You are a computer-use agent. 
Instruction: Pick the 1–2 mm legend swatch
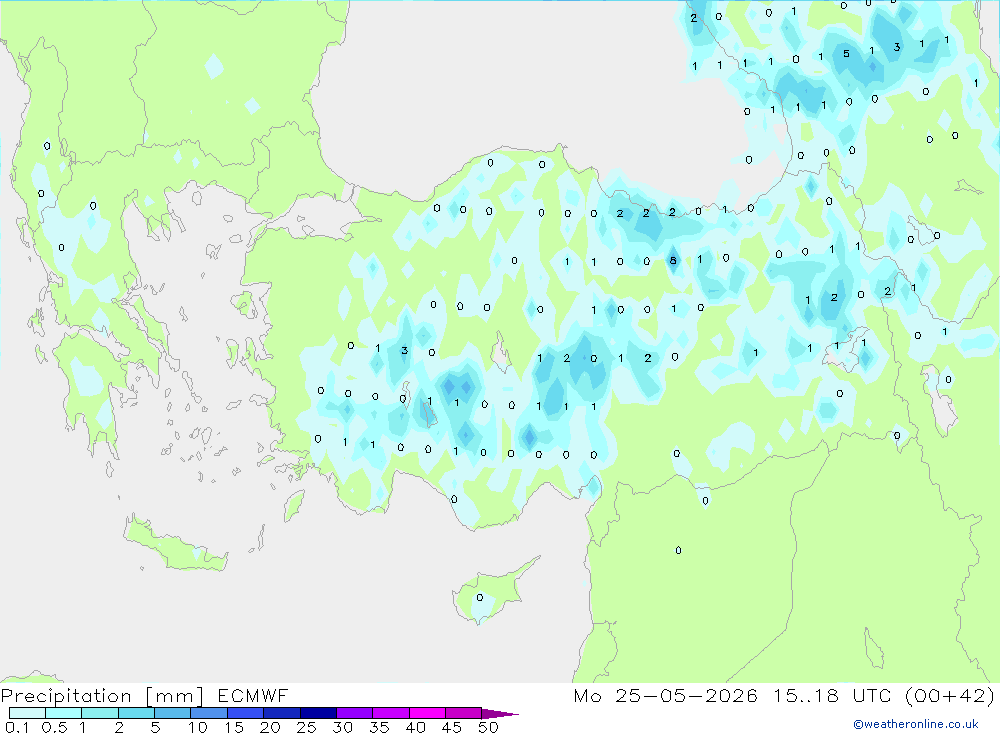point(99,713)
